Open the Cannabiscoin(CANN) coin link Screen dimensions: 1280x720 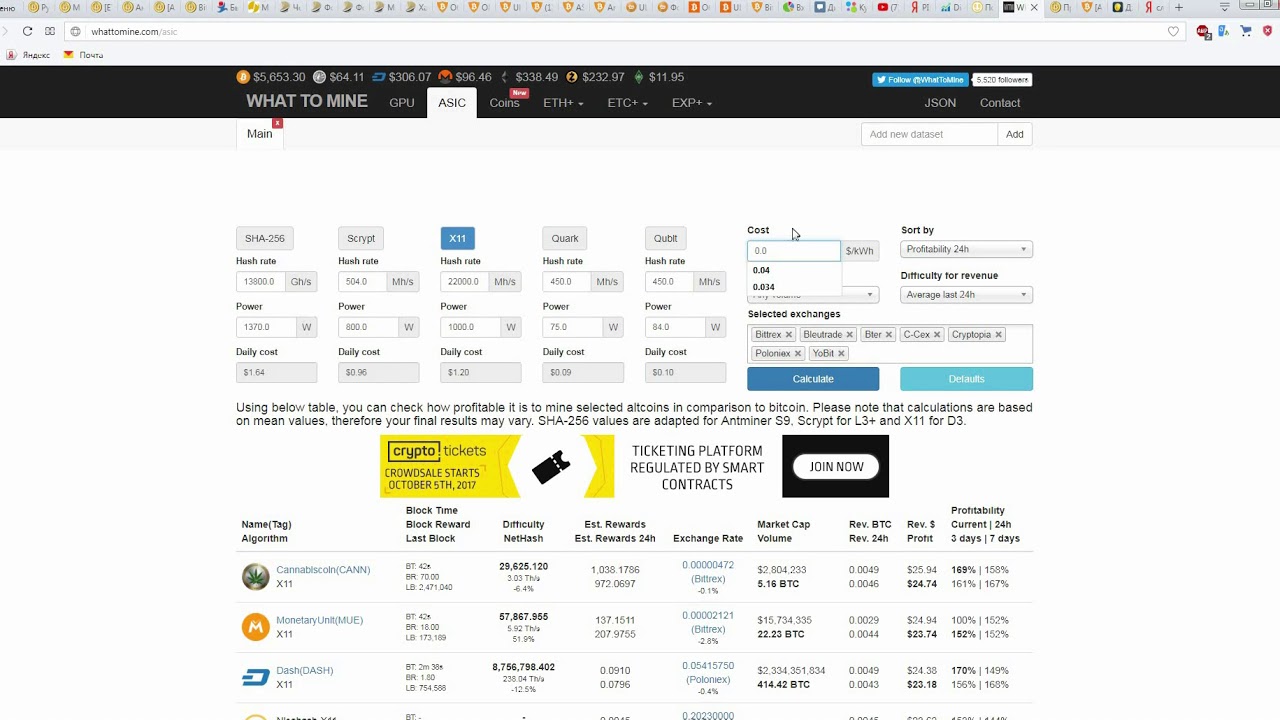(323, 570)
